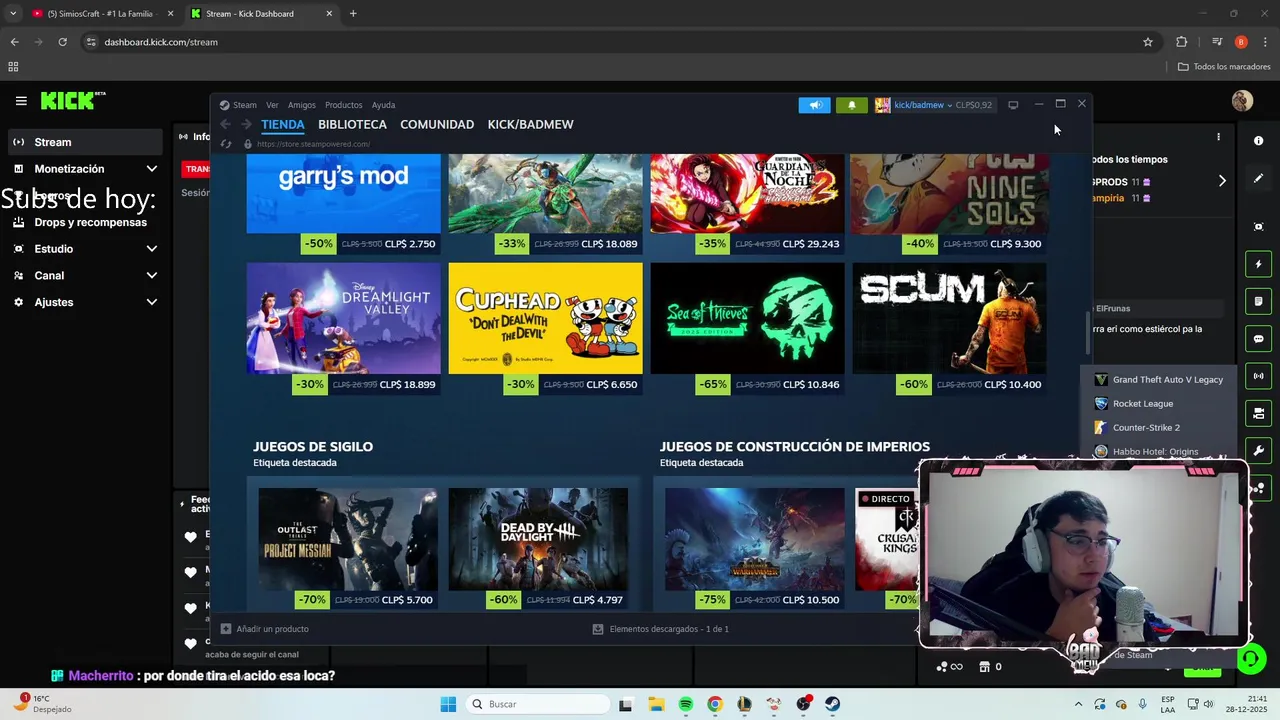Open OBS Studio from the taskbar

[803, 704]
